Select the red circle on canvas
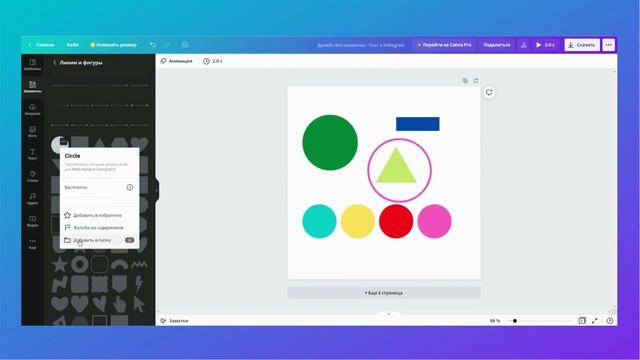This screenshot has width=640, height=360. [x=396, y=221]
